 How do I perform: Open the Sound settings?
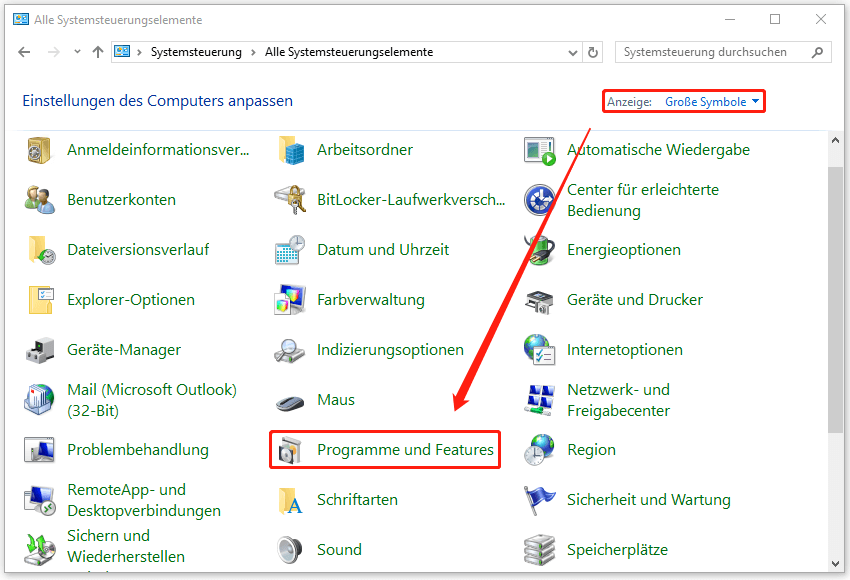click(x=338, y=549)
